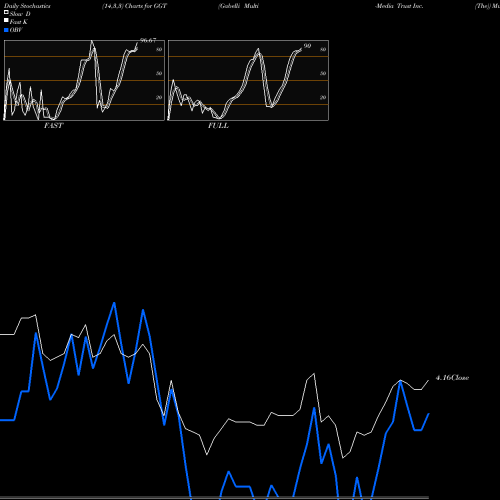Select the 'OBV' legend label

16,30
